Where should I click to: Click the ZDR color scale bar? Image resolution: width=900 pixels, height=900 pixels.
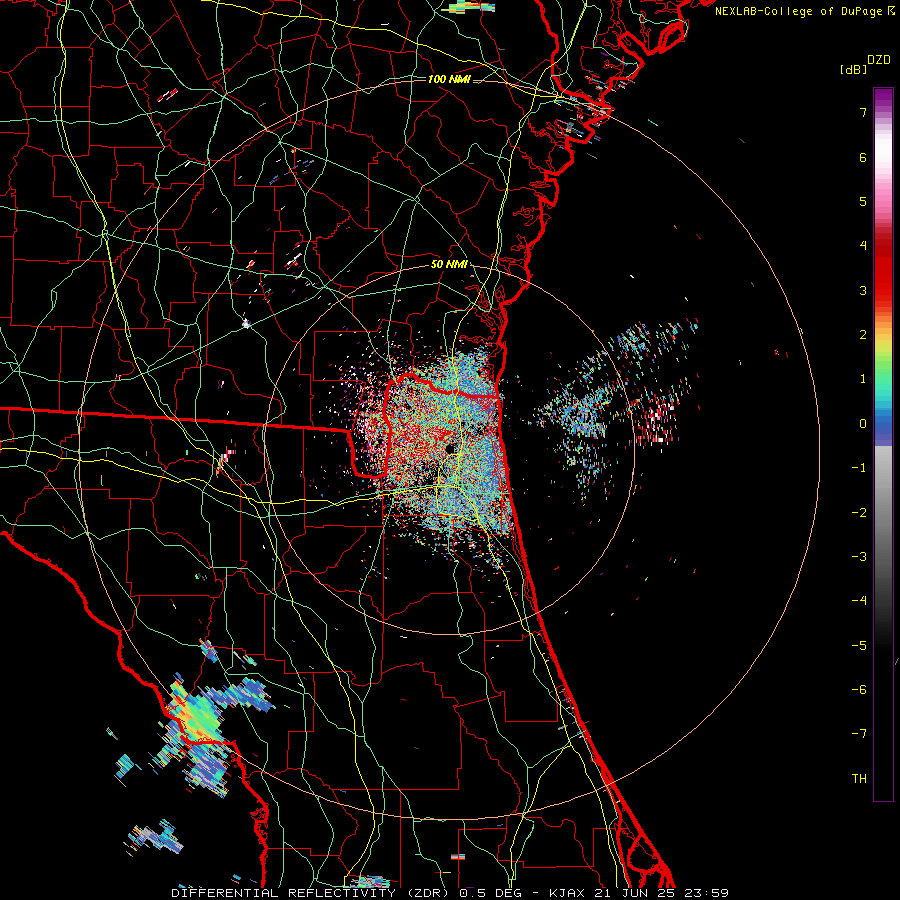point(883,444)
